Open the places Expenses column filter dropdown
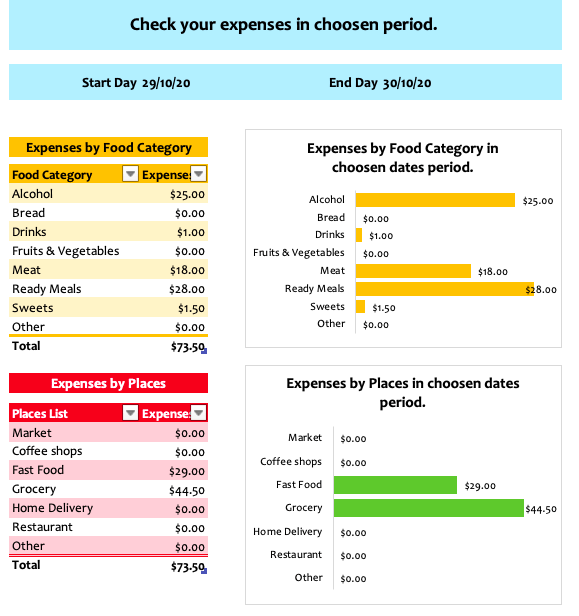The height and width of the screenshot is (616, 579). 199,413
